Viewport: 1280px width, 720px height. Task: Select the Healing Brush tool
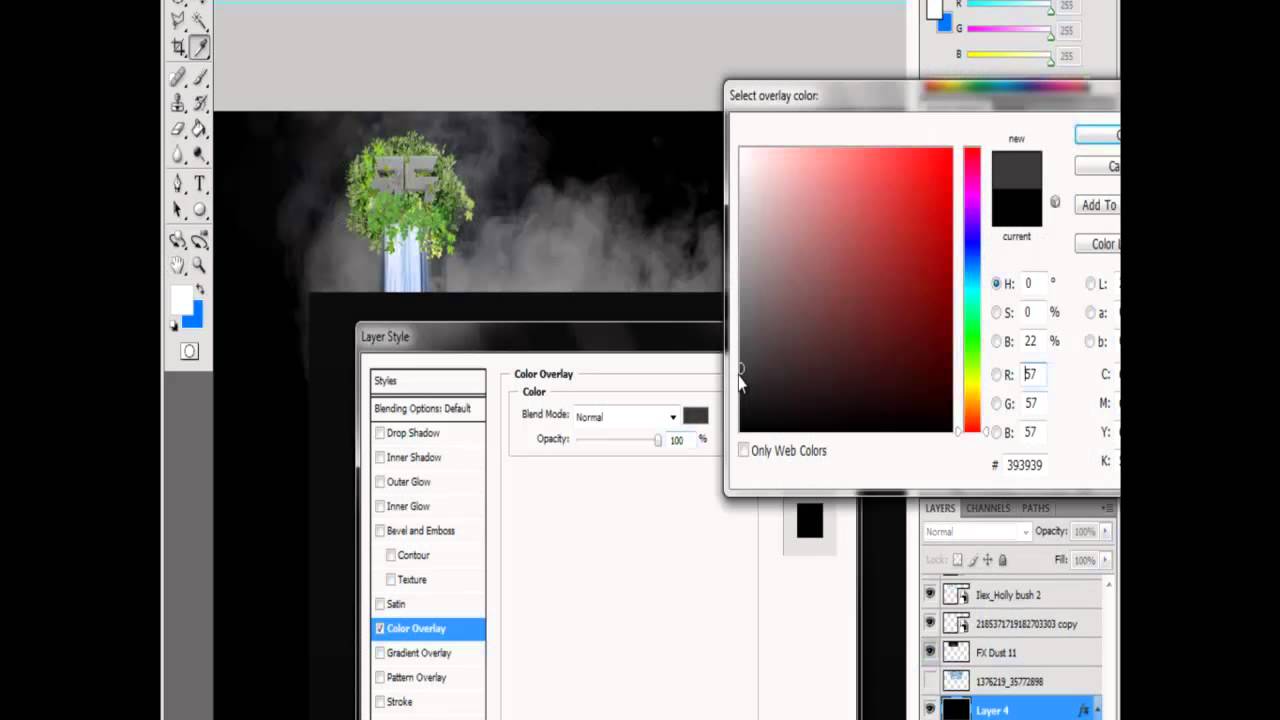pyautogui.click(x=178, y=76)
